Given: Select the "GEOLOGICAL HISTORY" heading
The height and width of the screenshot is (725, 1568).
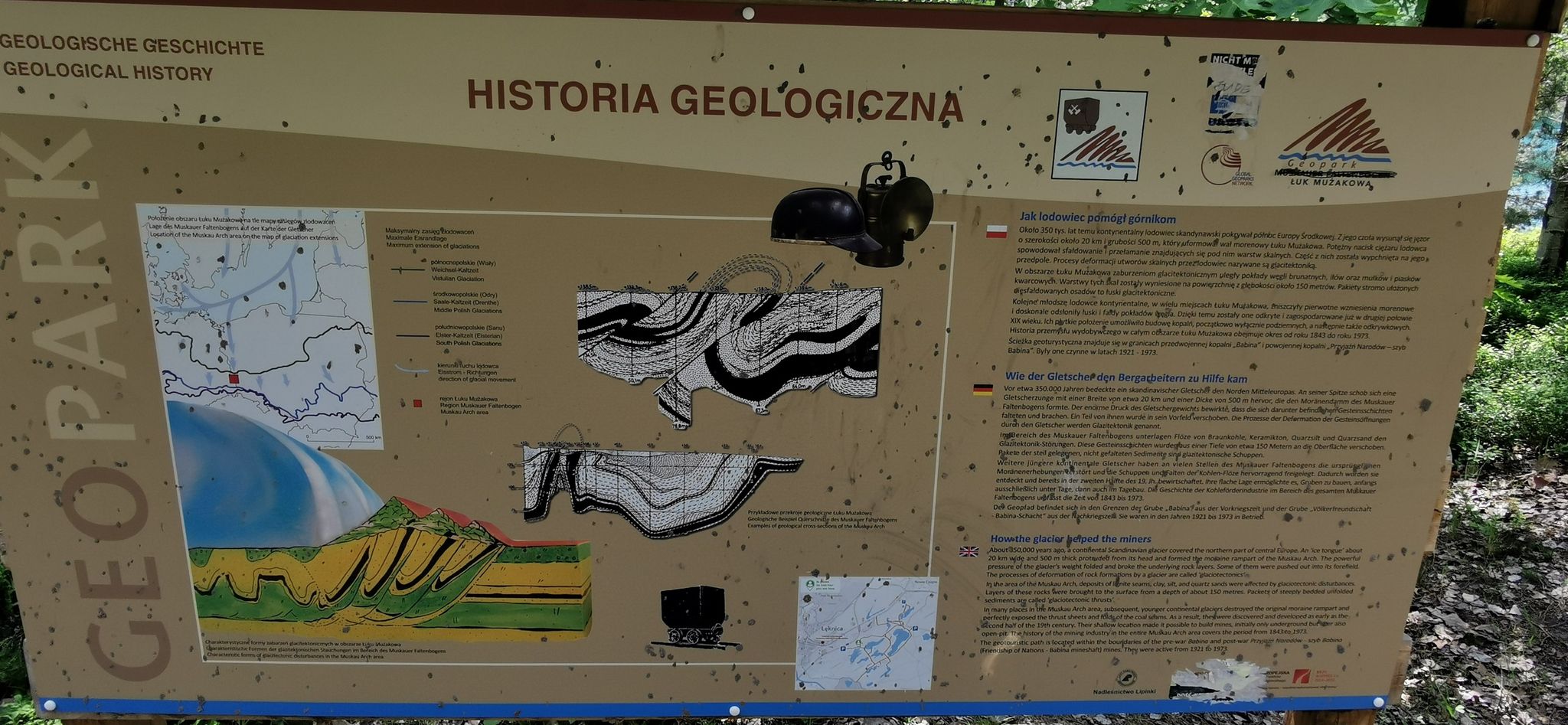Looking at the screenshot, I should coord(109,73).
